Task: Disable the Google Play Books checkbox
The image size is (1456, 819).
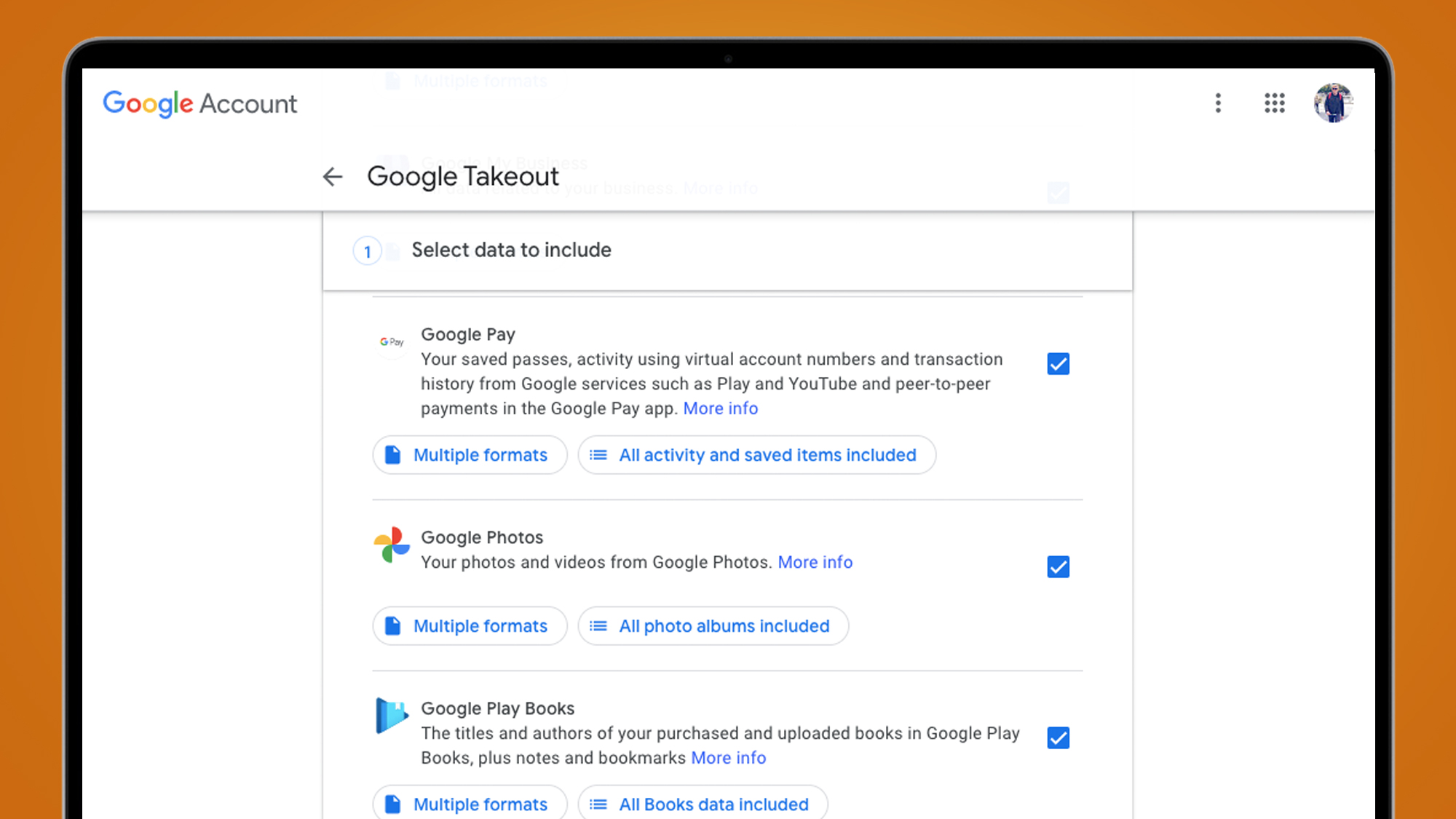Action: click(x=1057, y=736)
